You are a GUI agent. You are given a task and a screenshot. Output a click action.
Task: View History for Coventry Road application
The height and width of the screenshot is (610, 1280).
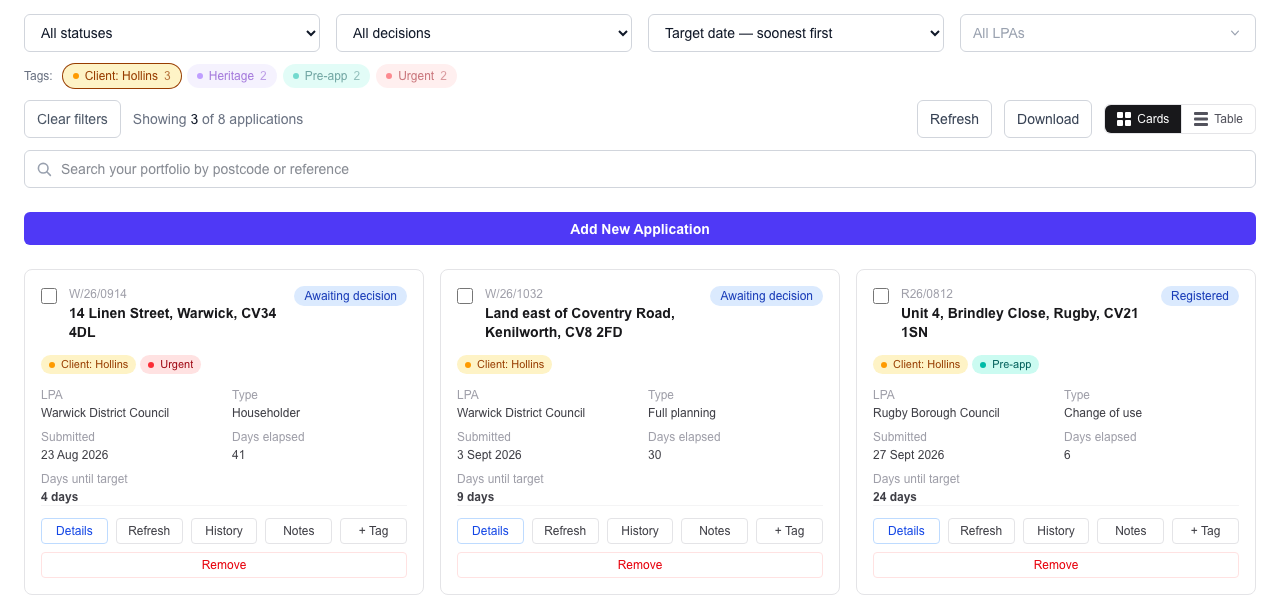pos(640,531)
